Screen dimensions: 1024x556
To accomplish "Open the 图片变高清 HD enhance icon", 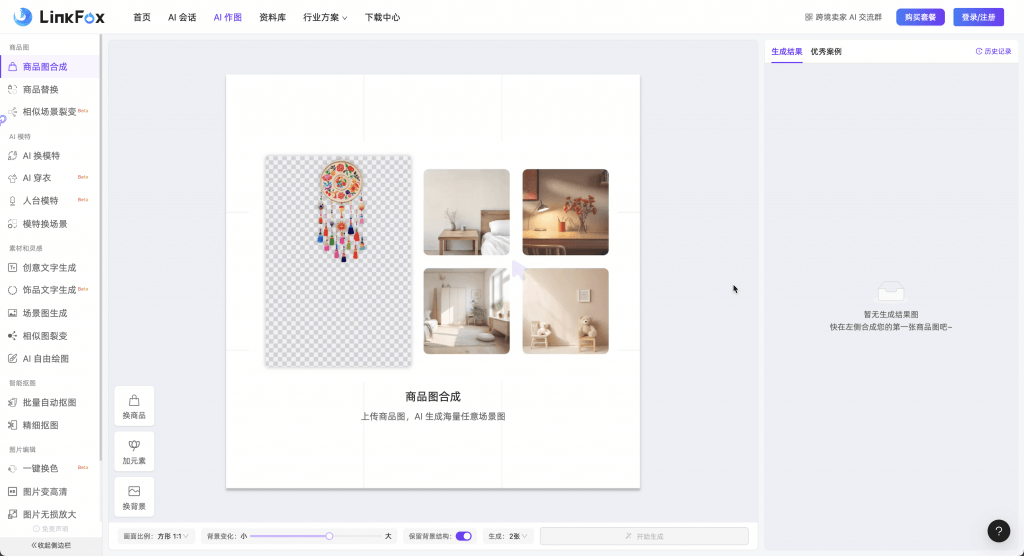I will click(13, 491).
